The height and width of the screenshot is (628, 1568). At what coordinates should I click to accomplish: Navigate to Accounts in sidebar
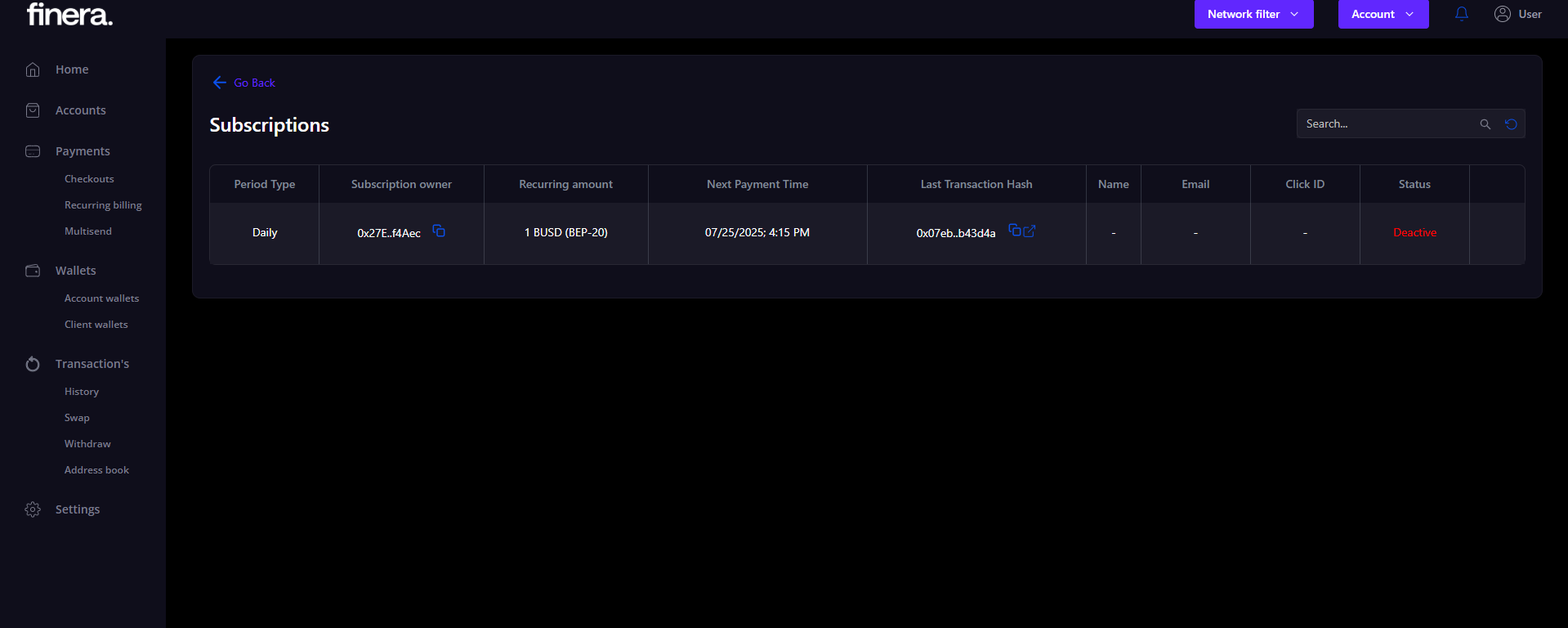80,110
